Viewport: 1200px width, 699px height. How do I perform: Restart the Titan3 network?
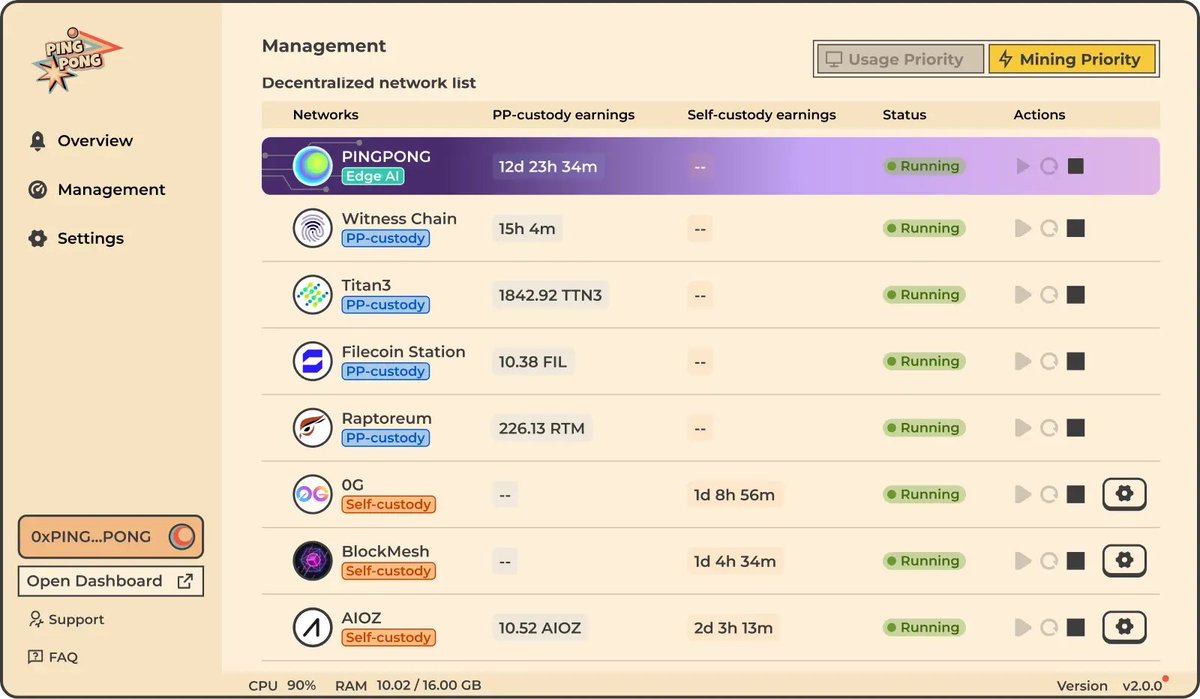[1049, 295]
